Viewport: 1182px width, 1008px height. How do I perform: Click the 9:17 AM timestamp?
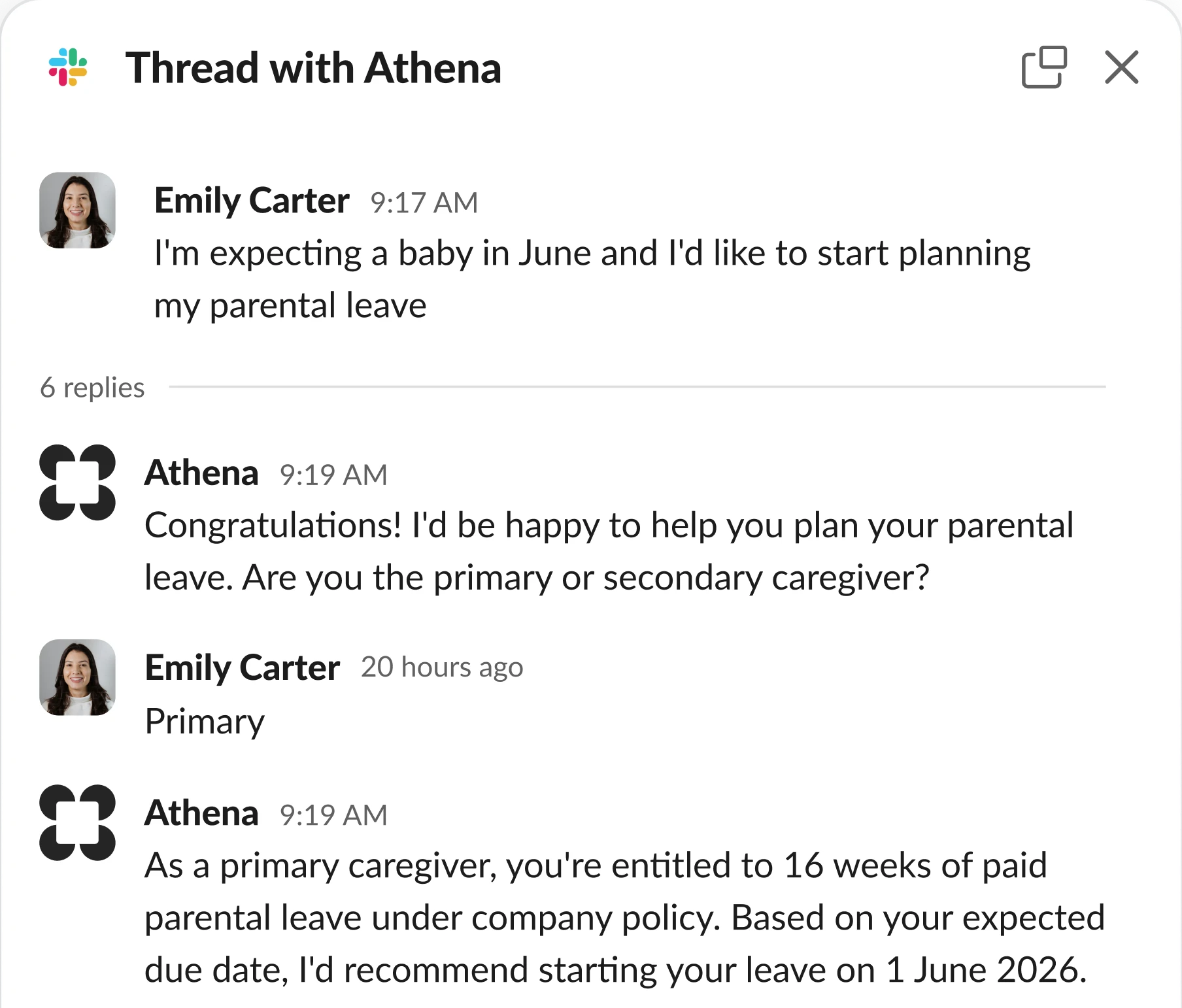tap(424, 203)
